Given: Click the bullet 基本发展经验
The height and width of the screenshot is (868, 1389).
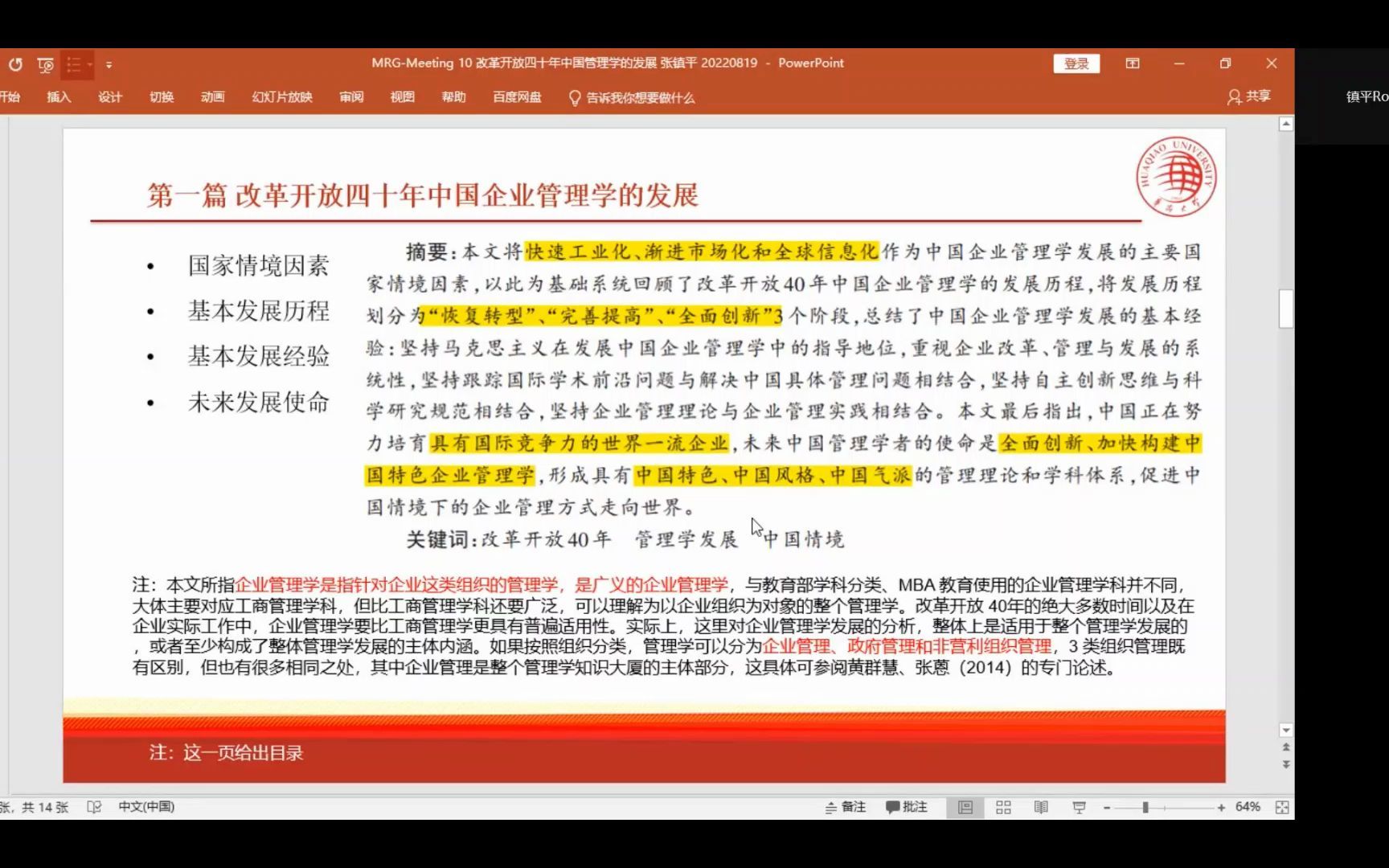Looking at the screenshot, I should tap(258, 356).
